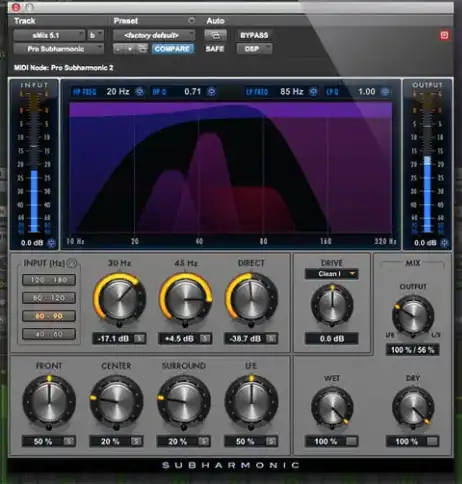Click the mix output value 100 % / 56 %

pyautogui.click(x=413, y=350)
